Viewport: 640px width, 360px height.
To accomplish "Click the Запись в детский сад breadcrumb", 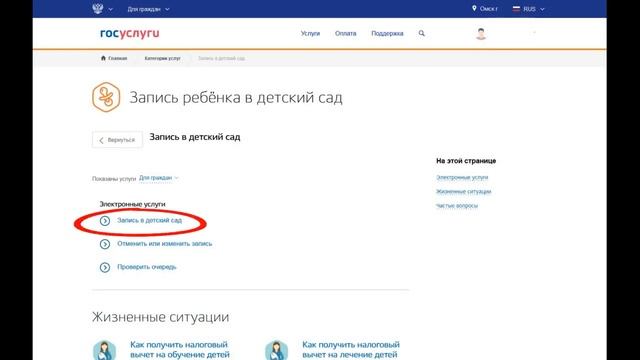I will click(x=222, y=58).
